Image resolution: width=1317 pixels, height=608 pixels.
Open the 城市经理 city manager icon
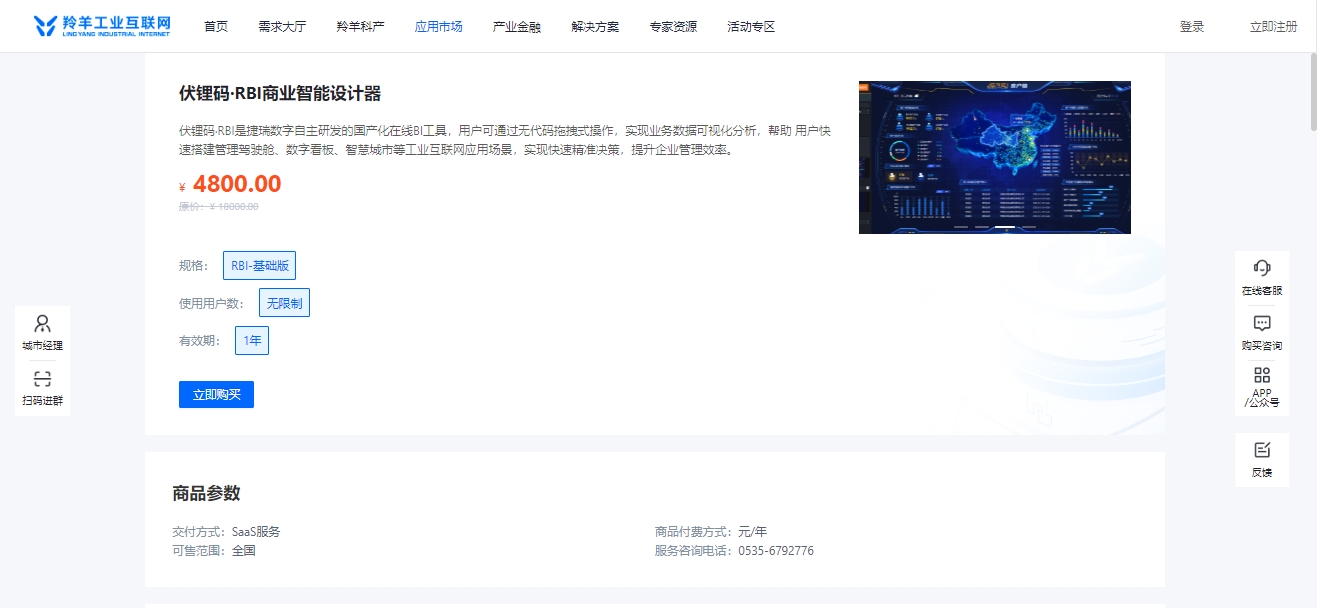point(42,330)
